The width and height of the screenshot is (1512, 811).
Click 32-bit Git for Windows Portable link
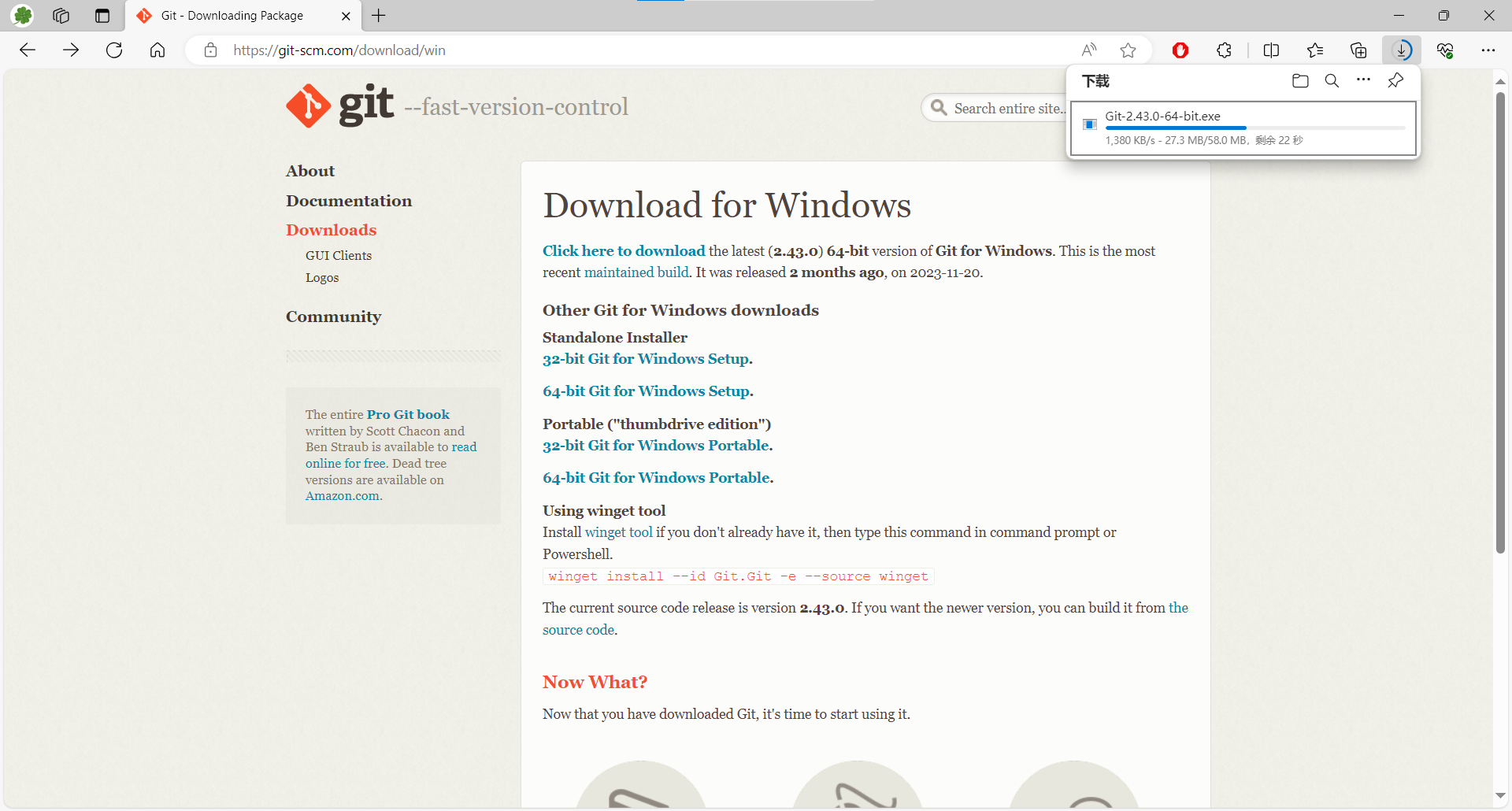655,446
